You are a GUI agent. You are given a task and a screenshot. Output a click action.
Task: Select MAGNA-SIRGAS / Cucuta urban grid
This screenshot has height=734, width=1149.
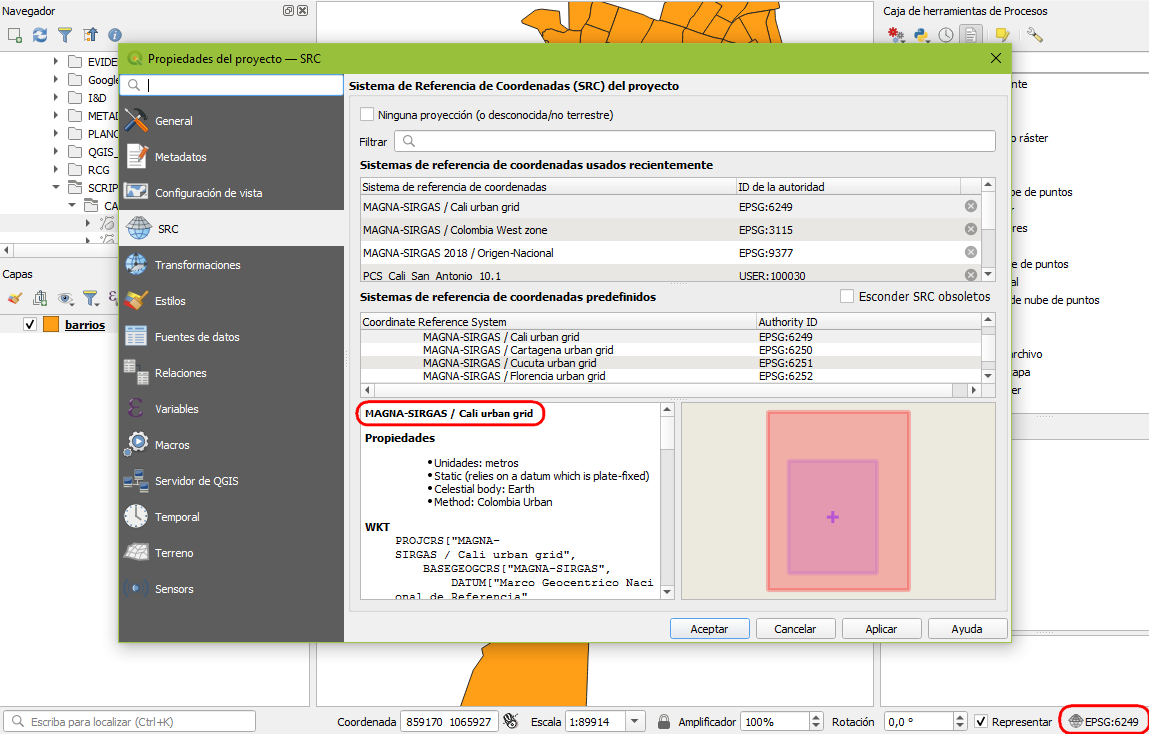(x=670, y=363)
